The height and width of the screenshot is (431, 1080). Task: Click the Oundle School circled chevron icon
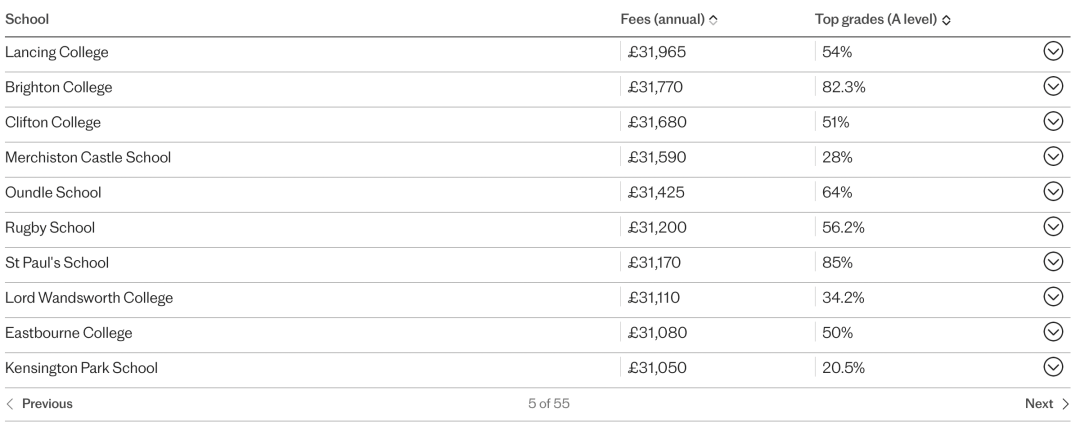[x=1053, y=191]
